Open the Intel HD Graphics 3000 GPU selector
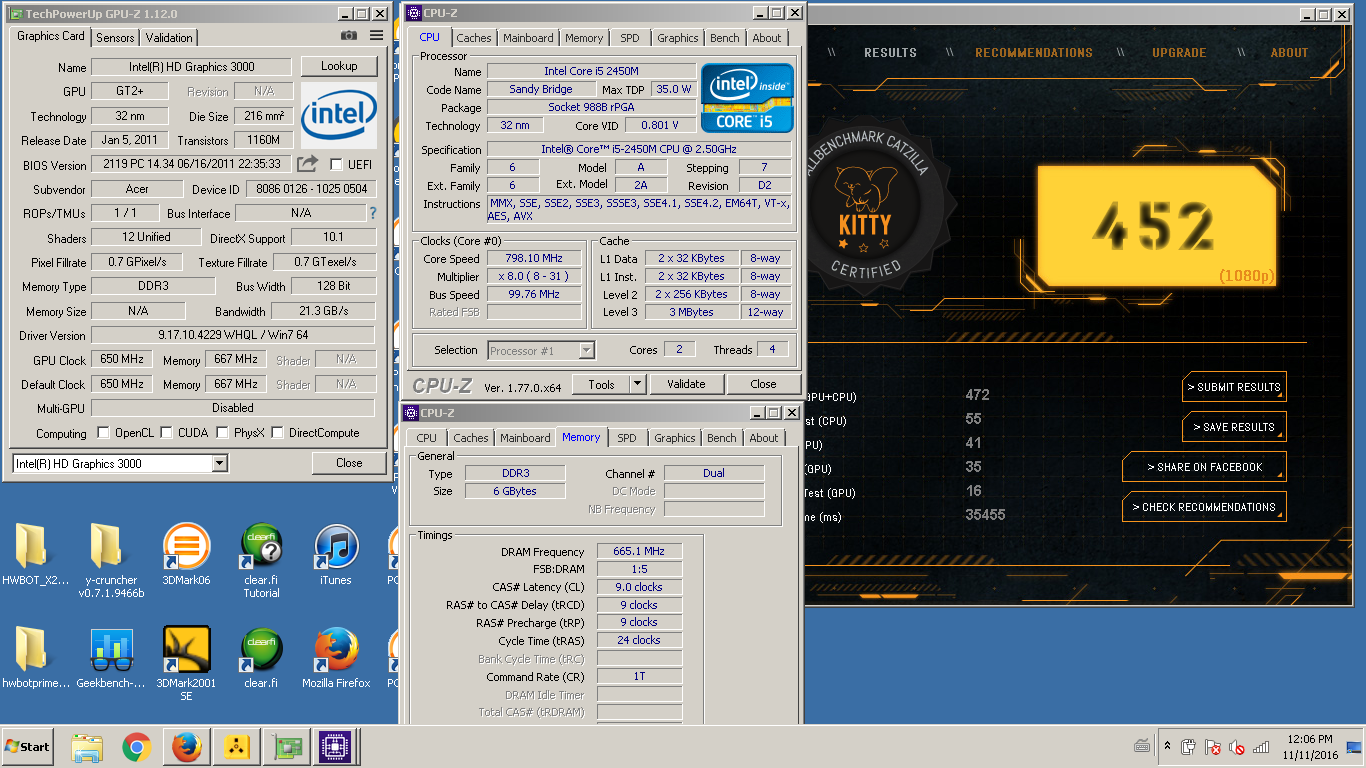 click(x=120, y=463)
